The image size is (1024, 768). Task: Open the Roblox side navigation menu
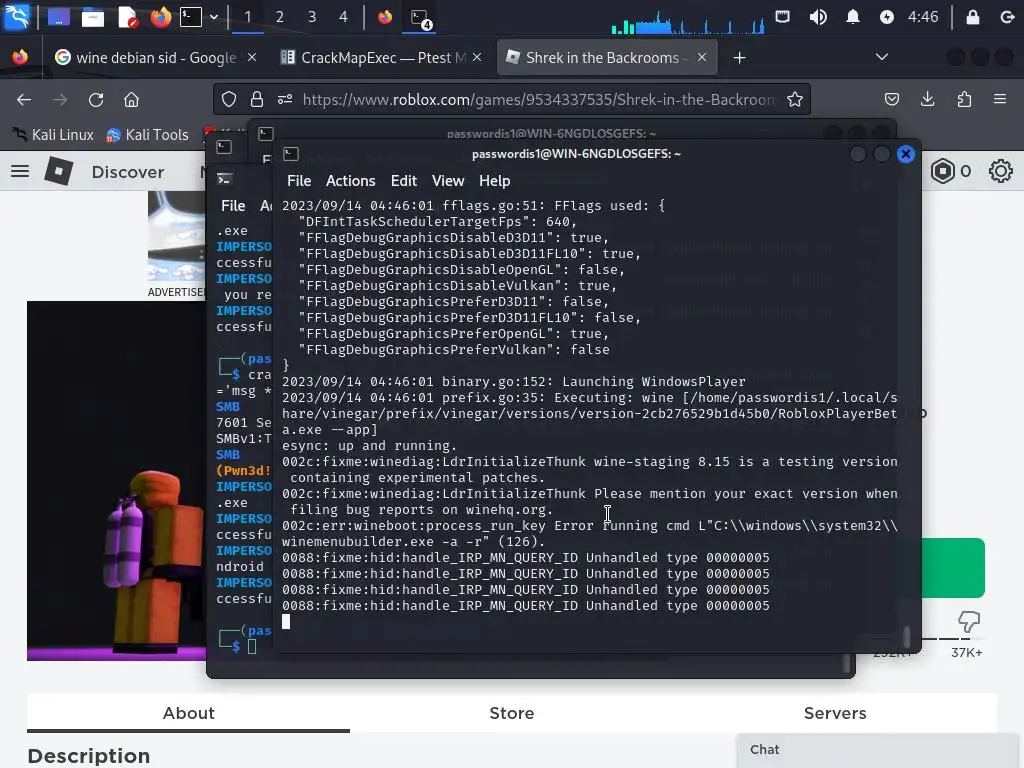click(x=20, y=171)
